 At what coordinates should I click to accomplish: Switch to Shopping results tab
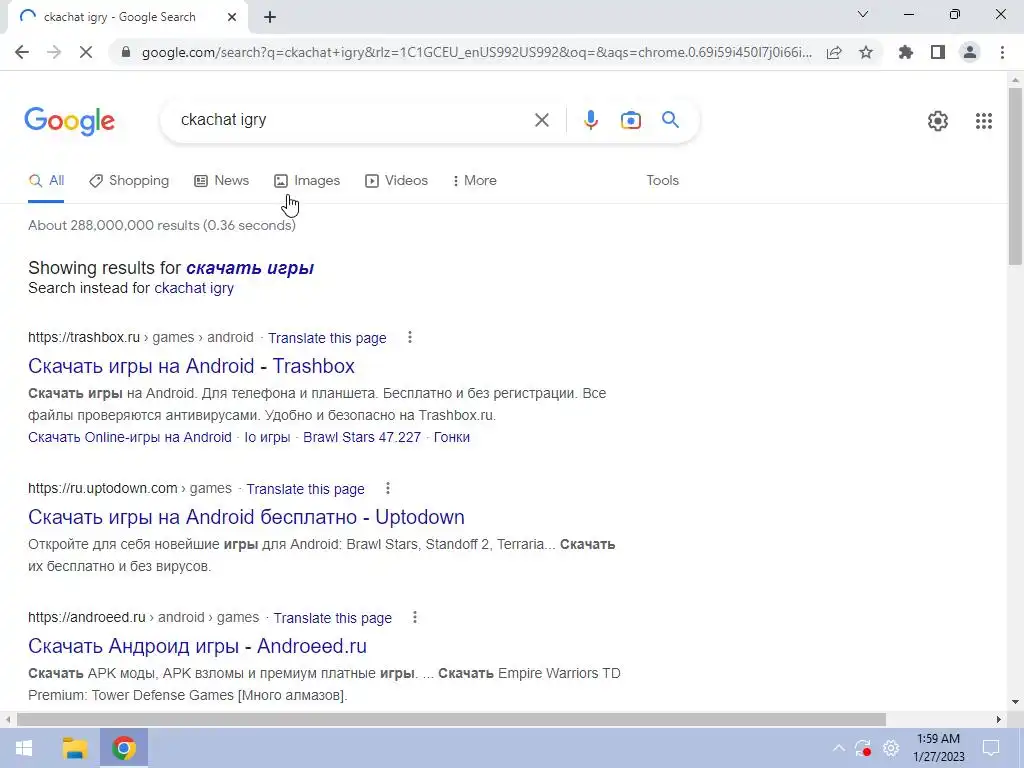tap(129, 181)
